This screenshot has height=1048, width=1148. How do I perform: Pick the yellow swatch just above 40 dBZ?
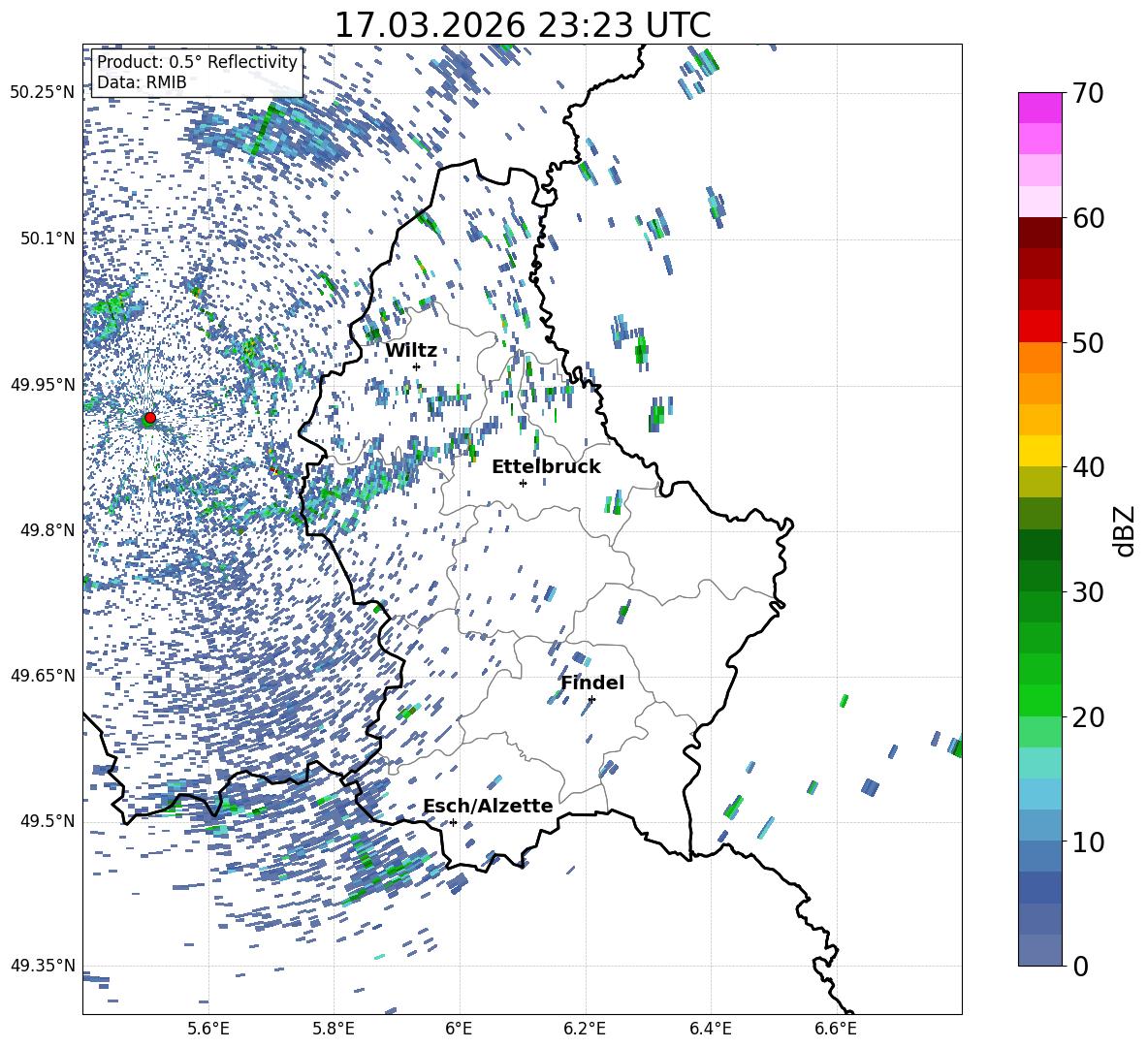pos(1040,451)
